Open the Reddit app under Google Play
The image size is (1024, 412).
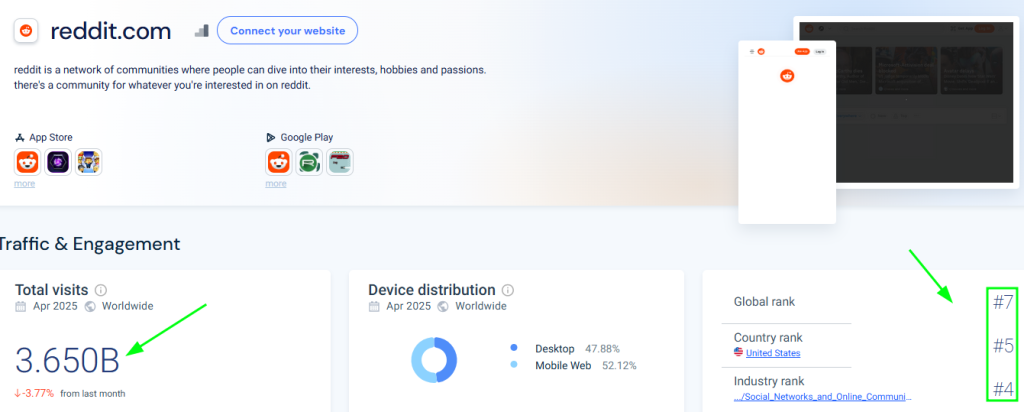(279, 162)
